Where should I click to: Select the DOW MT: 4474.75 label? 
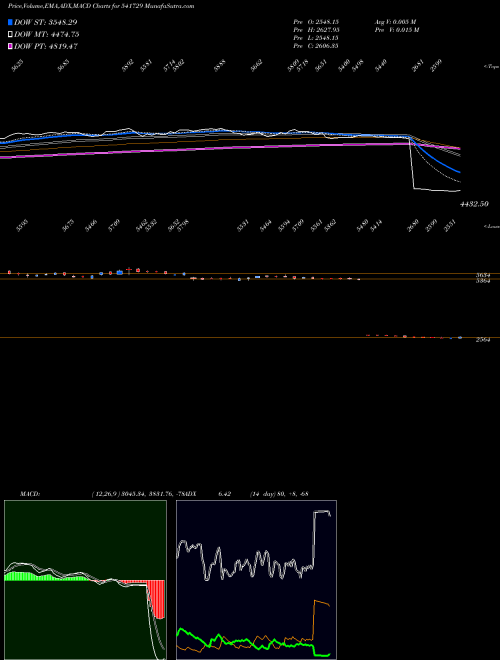47,35
